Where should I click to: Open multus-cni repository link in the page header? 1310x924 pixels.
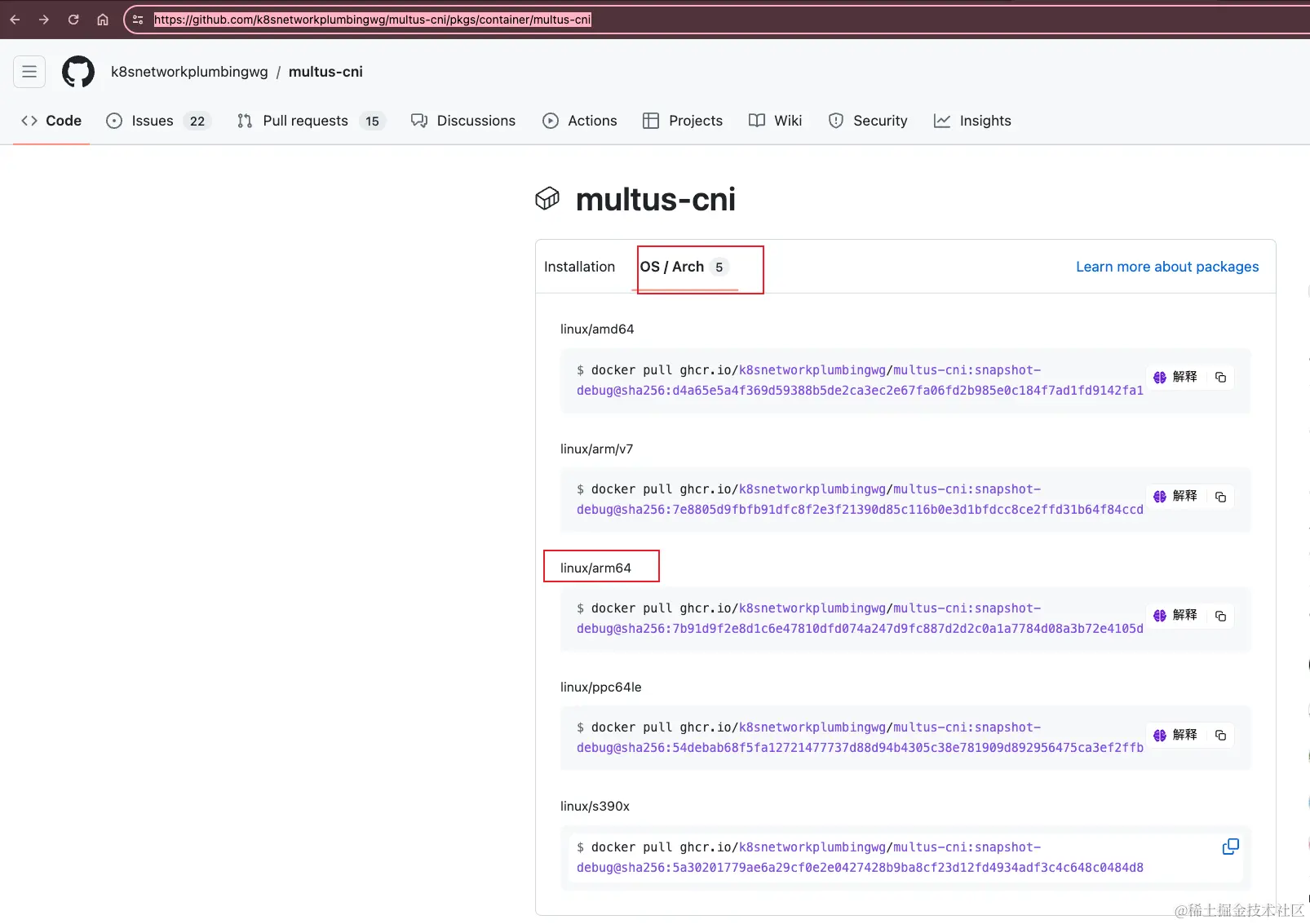pos(325,72)
